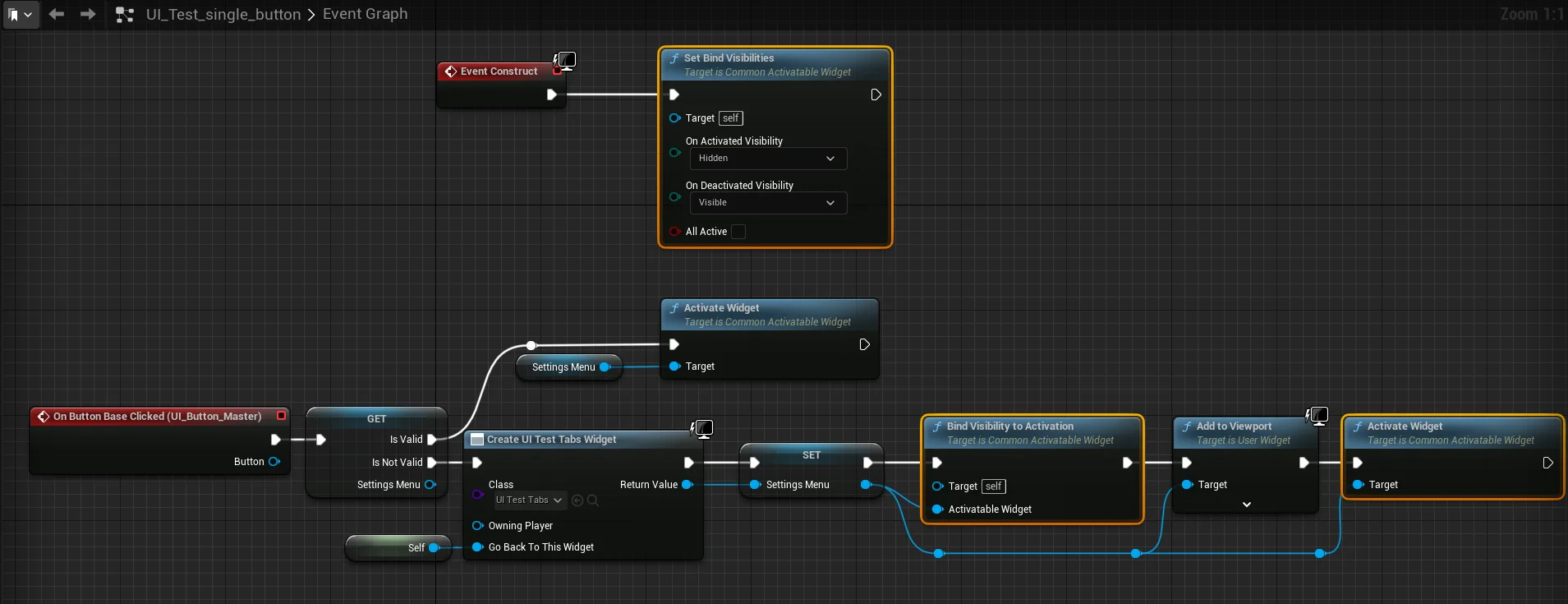Click Event Construct output delegate pin
Viewport: 1568px width, 604px height.
558,71
